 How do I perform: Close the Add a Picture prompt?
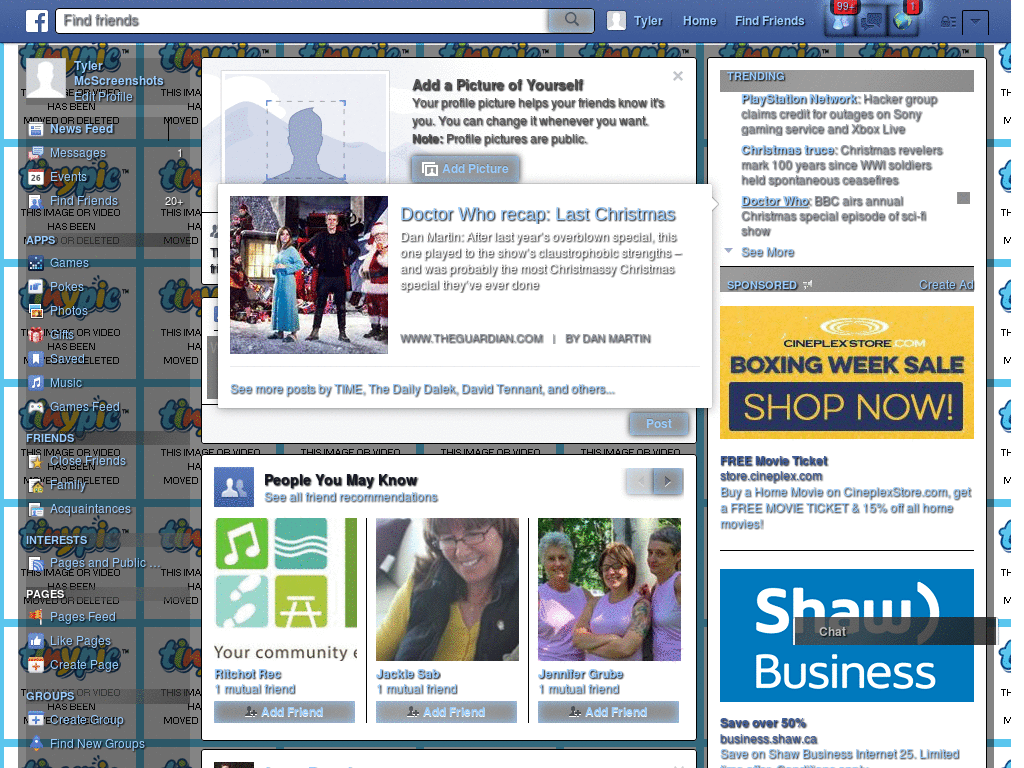678,76
